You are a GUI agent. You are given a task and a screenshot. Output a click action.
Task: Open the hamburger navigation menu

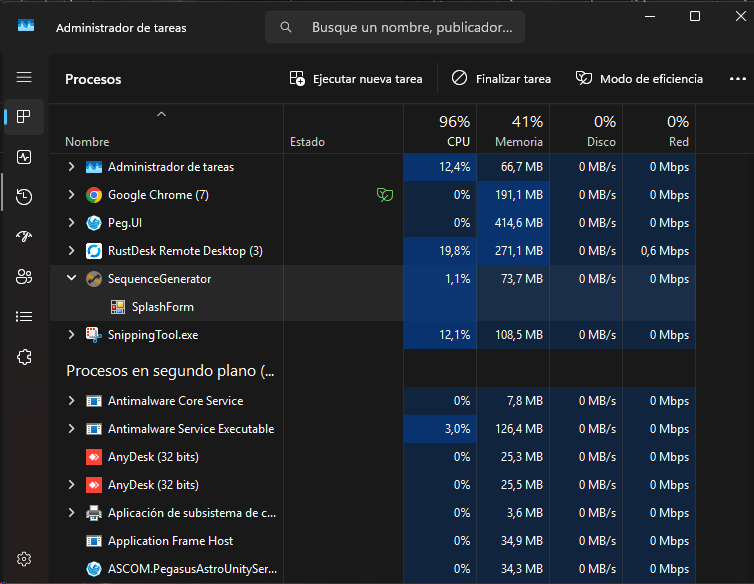(x=24, y=77)
